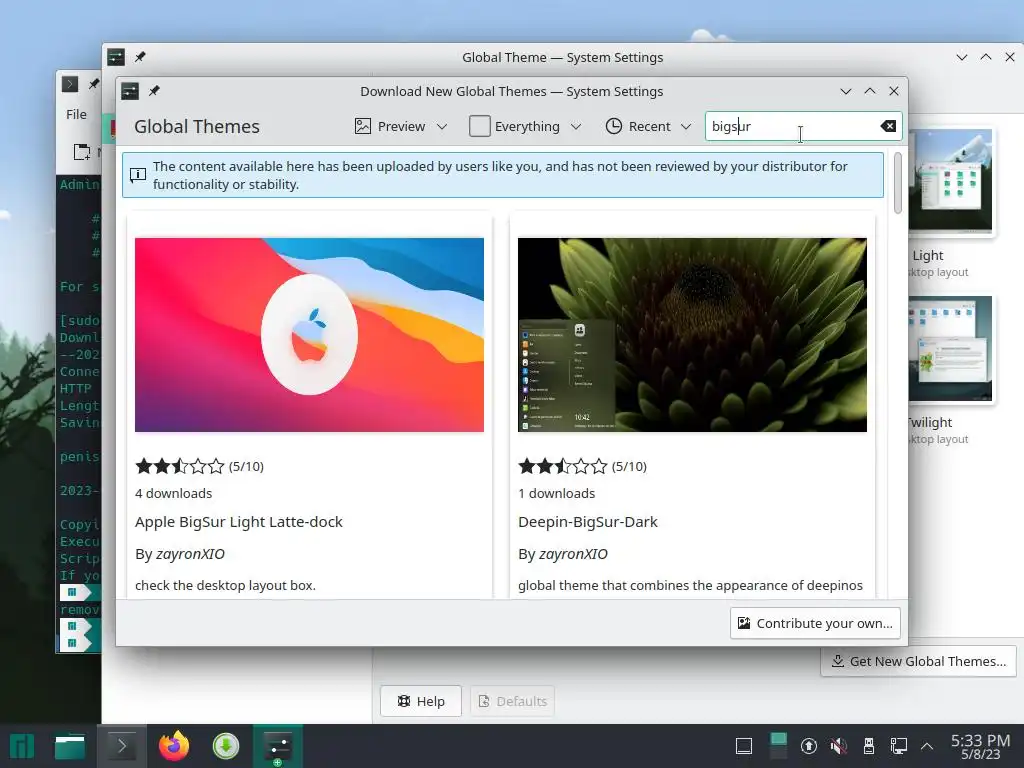Click the 1 downloads text
Screen dimensions: 1024x768
tap(556, 493)
